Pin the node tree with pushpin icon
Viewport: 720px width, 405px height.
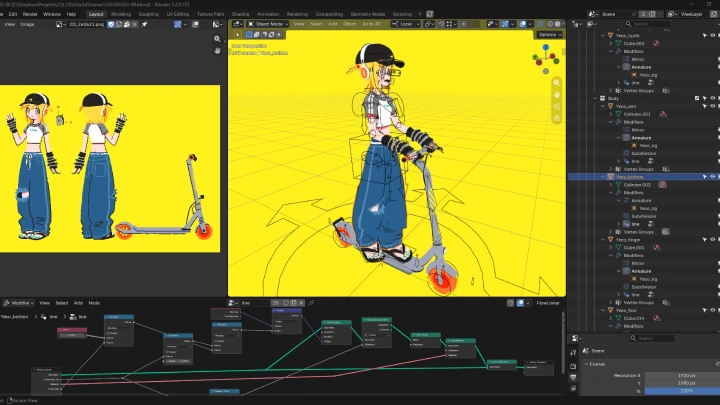point(311,303)
